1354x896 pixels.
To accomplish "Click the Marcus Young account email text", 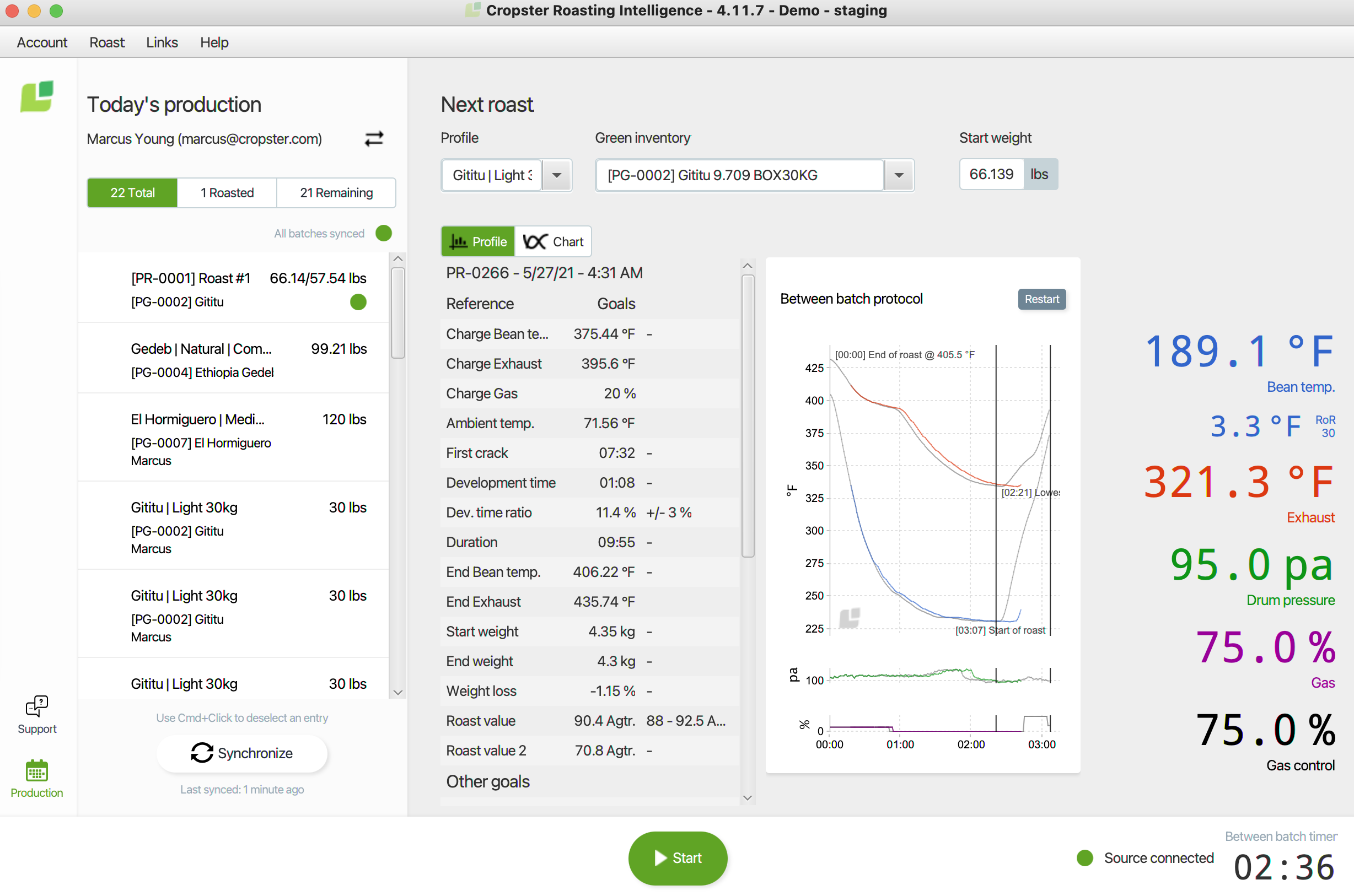I will click(x=204, y=139).
